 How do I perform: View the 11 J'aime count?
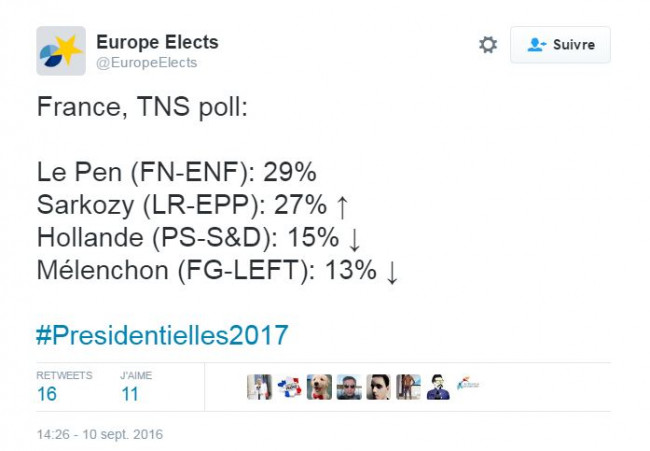(130, 394)
